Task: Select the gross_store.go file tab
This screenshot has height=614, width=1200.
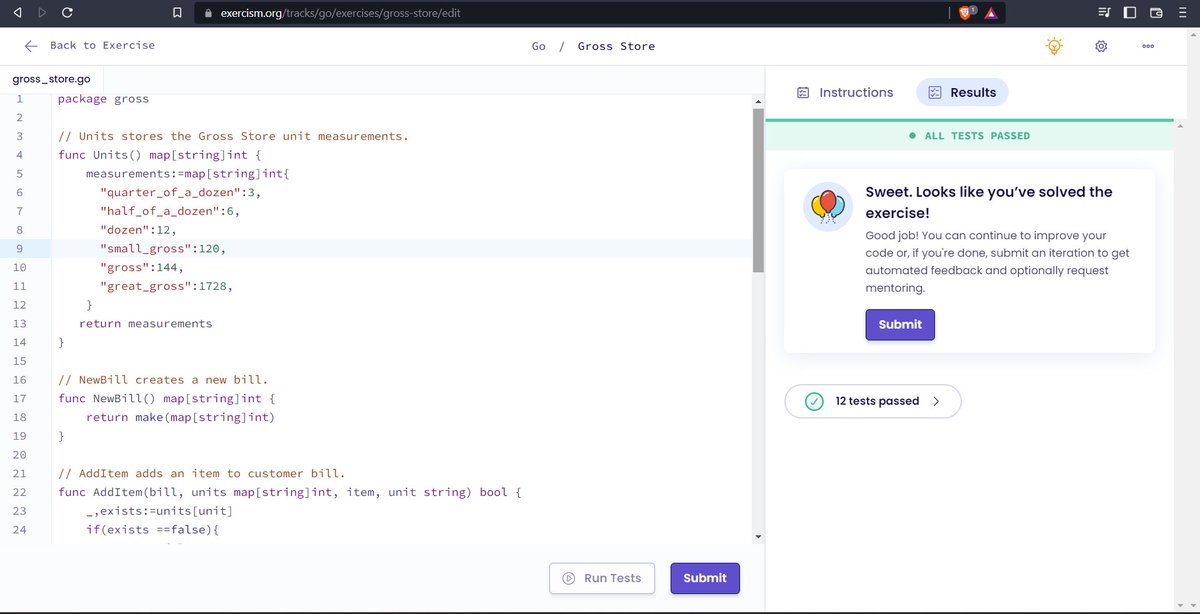Action: 51,79
